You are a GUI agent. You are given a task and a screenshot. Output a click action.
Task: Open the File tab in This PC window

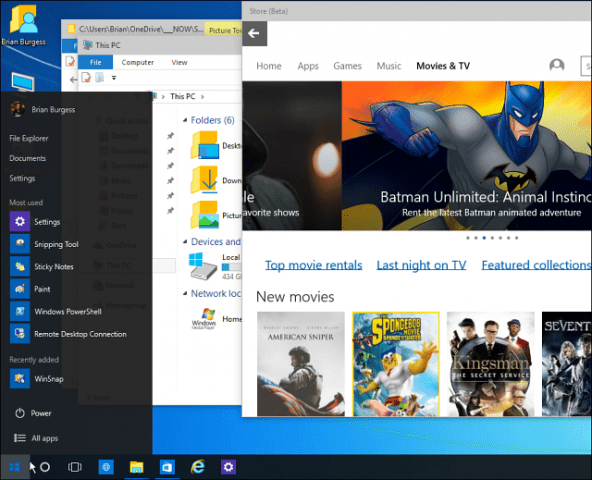tap(96, 62)
